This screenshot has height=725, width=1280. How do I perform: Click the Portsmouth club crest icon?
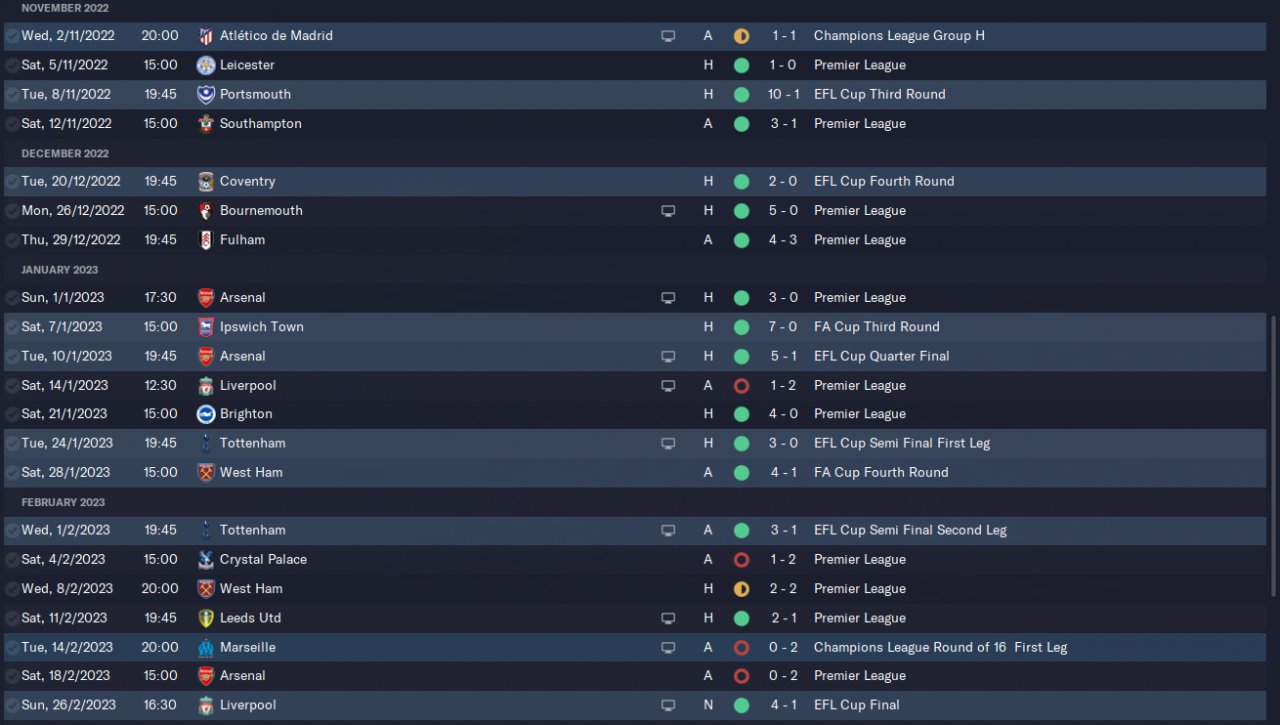[x=206, y=94]
